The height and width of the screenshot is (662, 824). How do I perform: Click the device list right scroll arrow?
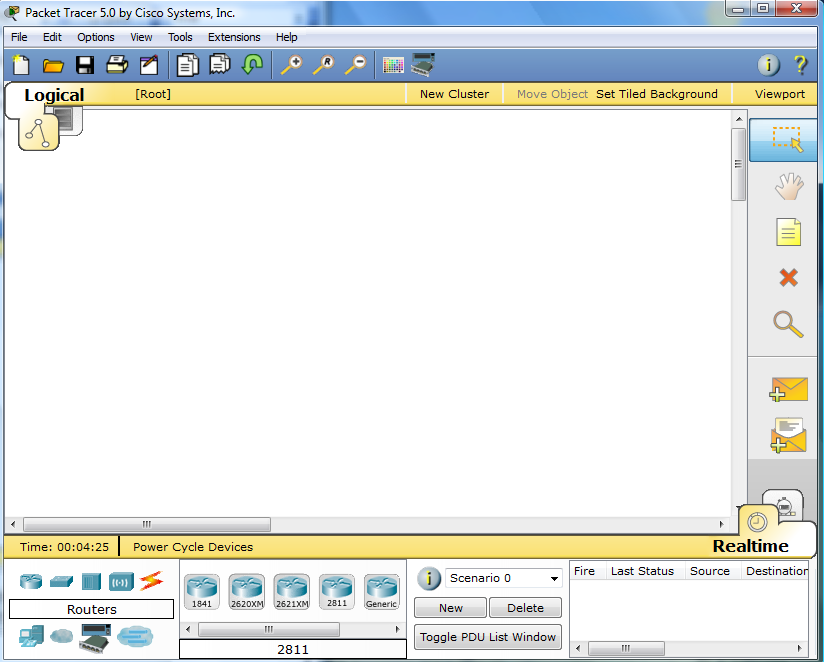[397, 629]
